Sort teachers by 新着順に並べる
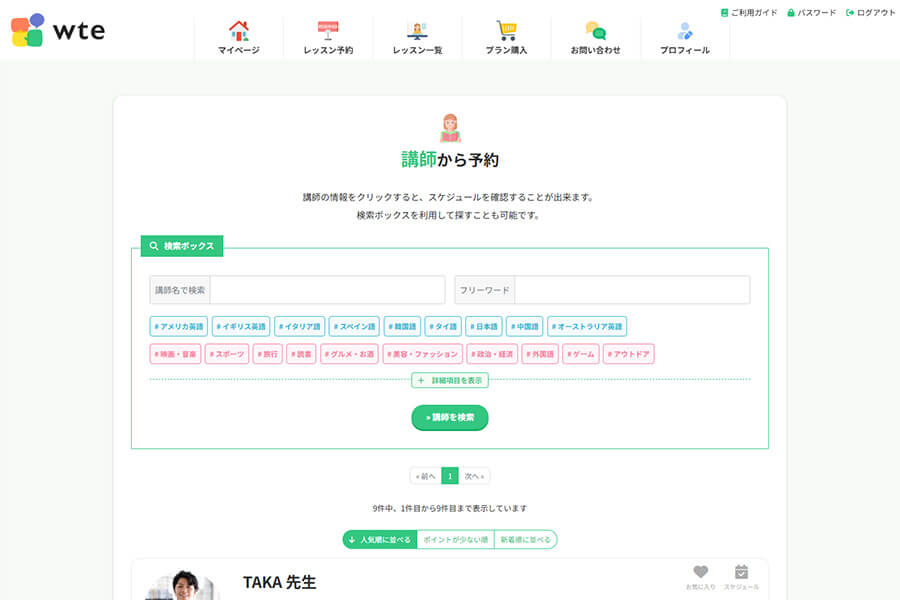Image resolution: width=900 pixels, height=600 pixels. click(524, 538)
